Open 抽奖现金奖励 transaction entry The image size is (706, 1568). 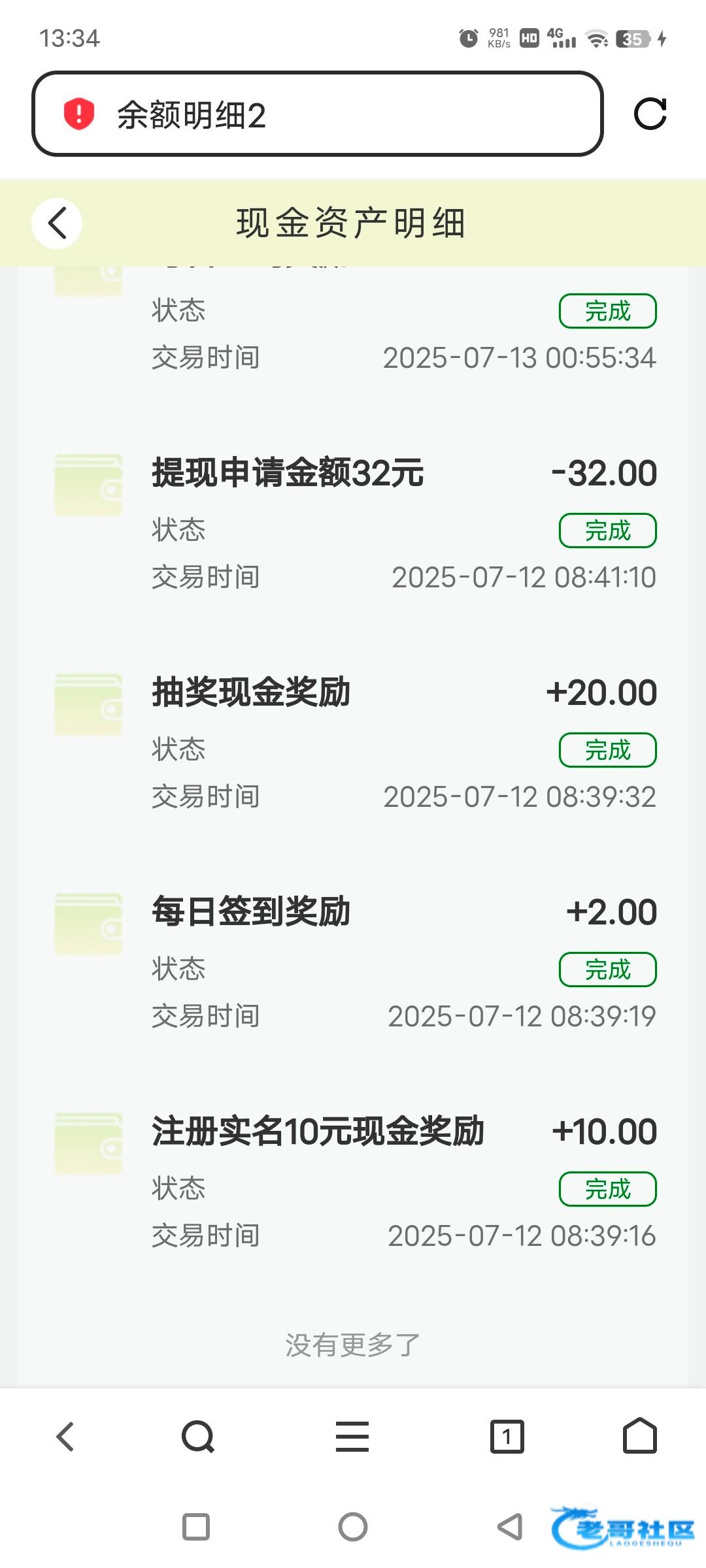pyautogui.click(x=251, y=693)
